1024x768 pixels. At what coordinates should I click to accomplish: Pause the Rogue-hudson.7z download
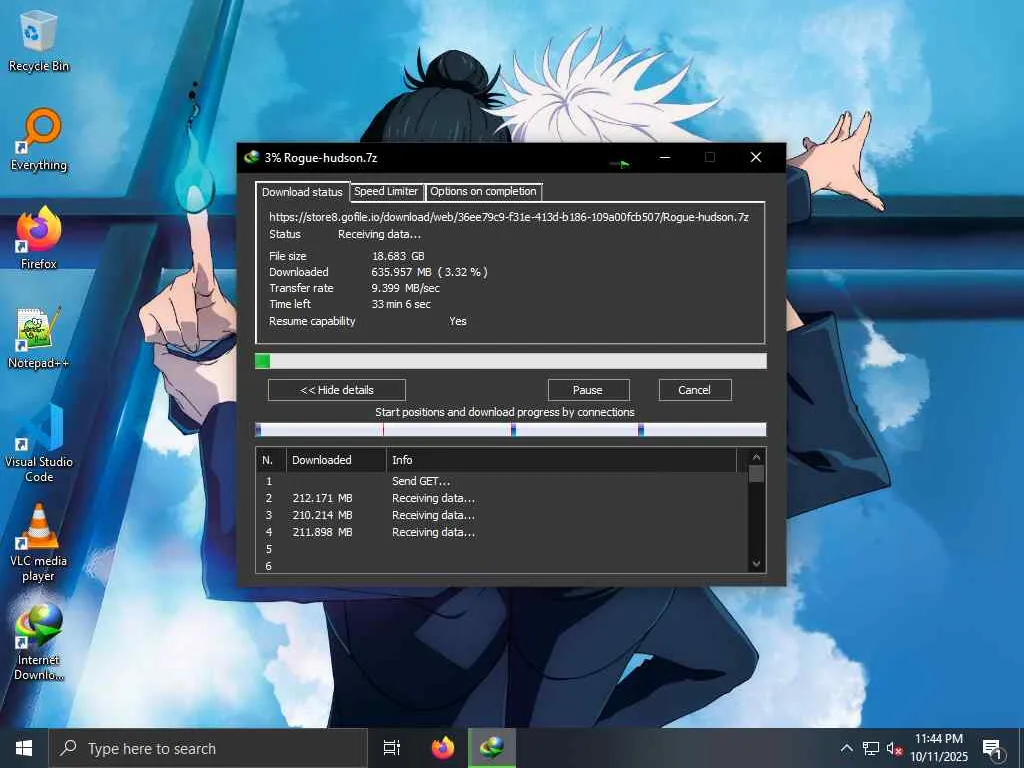click(x=588, y=390)
